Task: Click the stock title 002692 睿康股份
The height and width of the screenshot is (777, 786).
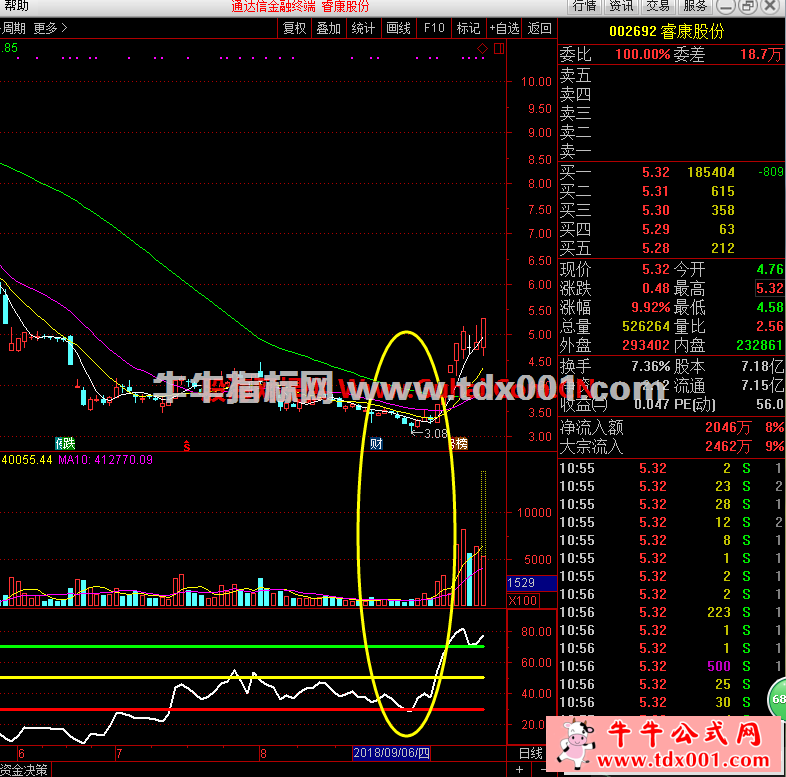Action: coord(667,32)
